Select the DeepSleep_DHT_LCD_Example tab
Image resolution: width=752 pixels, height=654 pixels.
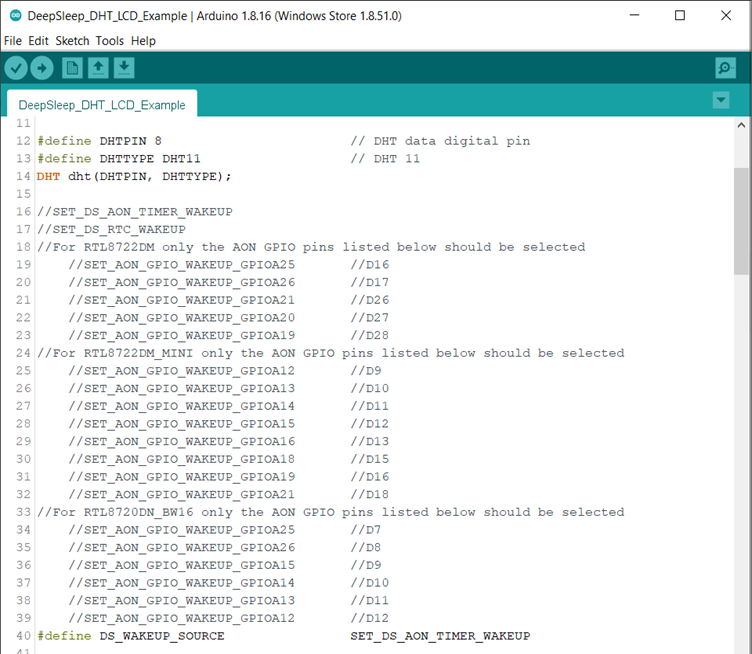(102, 105)
